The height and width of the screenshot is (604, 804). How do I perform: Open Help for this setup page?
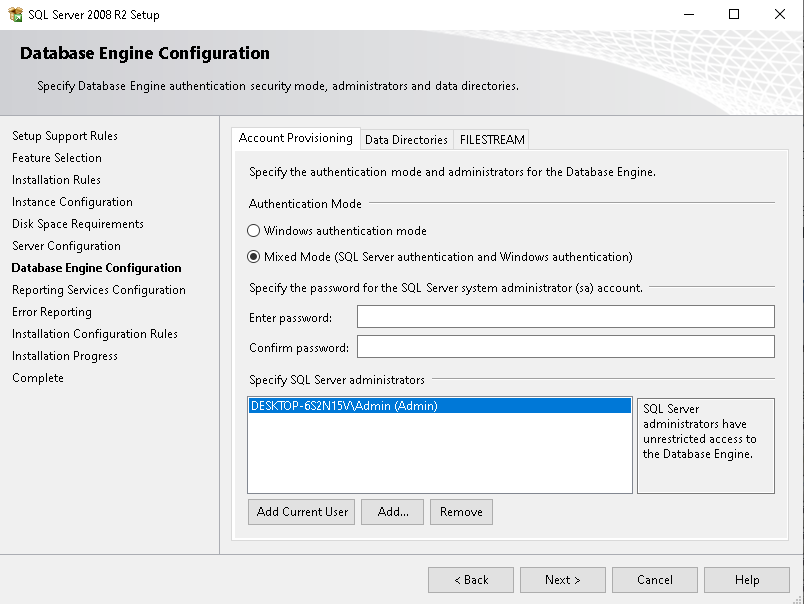point(747,579)
